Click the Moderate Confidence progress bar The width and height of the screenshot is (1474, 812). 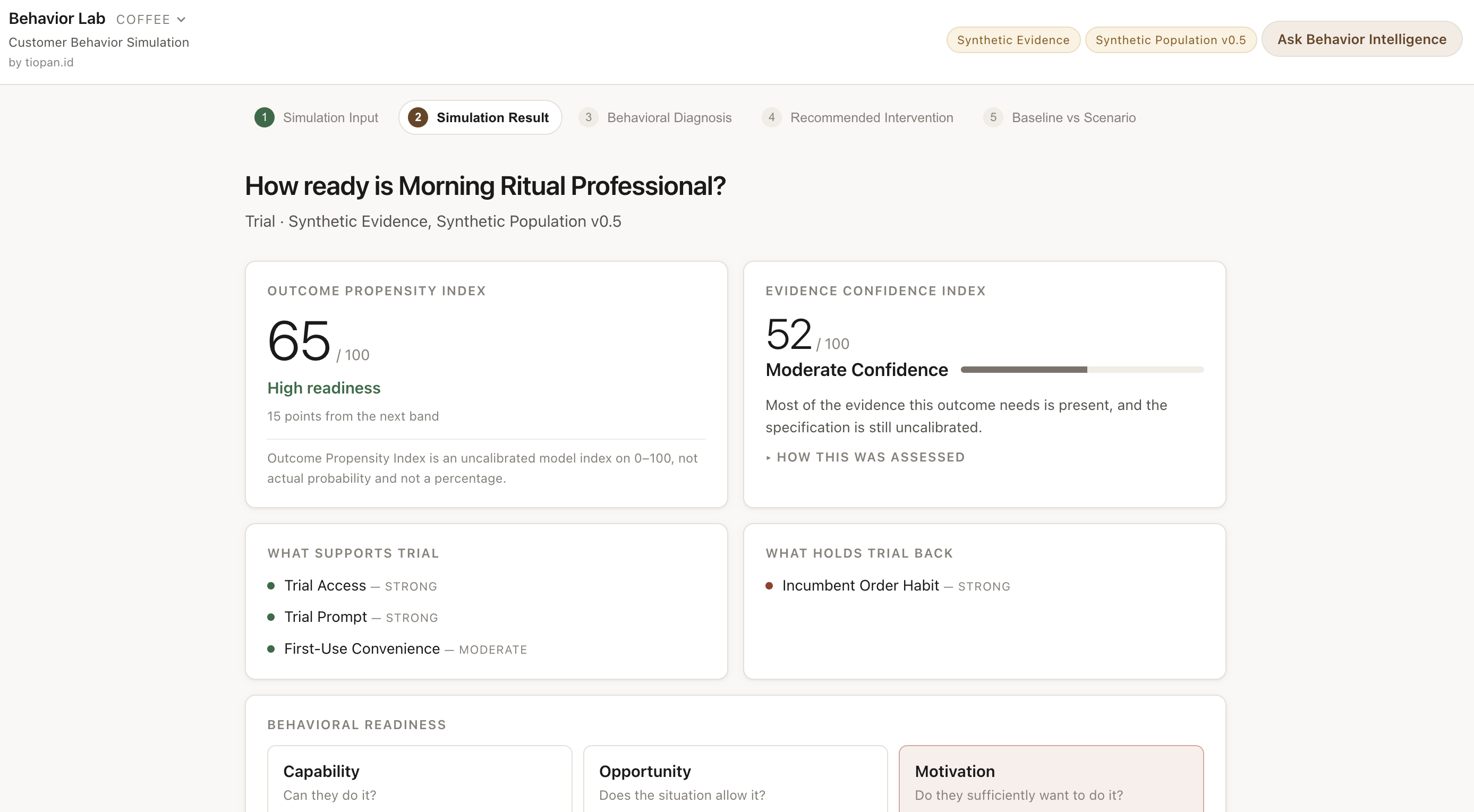click(1082, 370)
